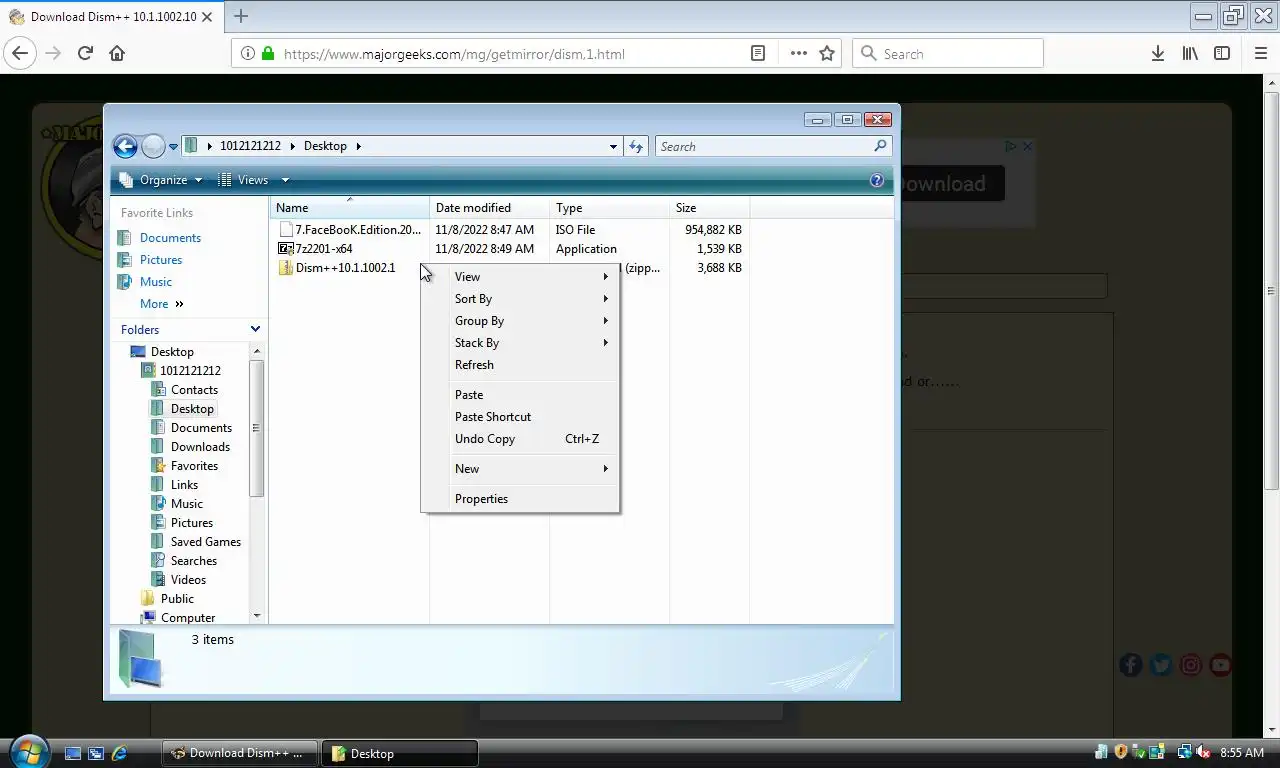The width and height of the screenshot is (1280, 768).
Task: Open the Firefox downloads arrow icon
Action: click(x=1157, y=53)
